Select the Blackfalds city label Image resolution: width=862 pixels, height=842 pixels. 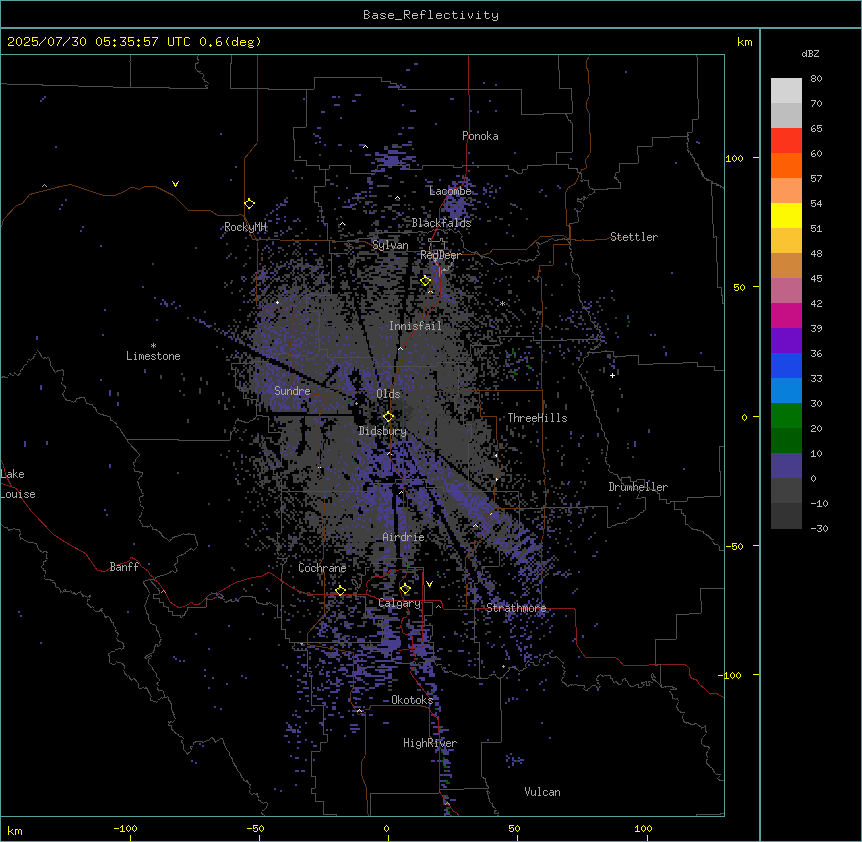coord(441,223)
